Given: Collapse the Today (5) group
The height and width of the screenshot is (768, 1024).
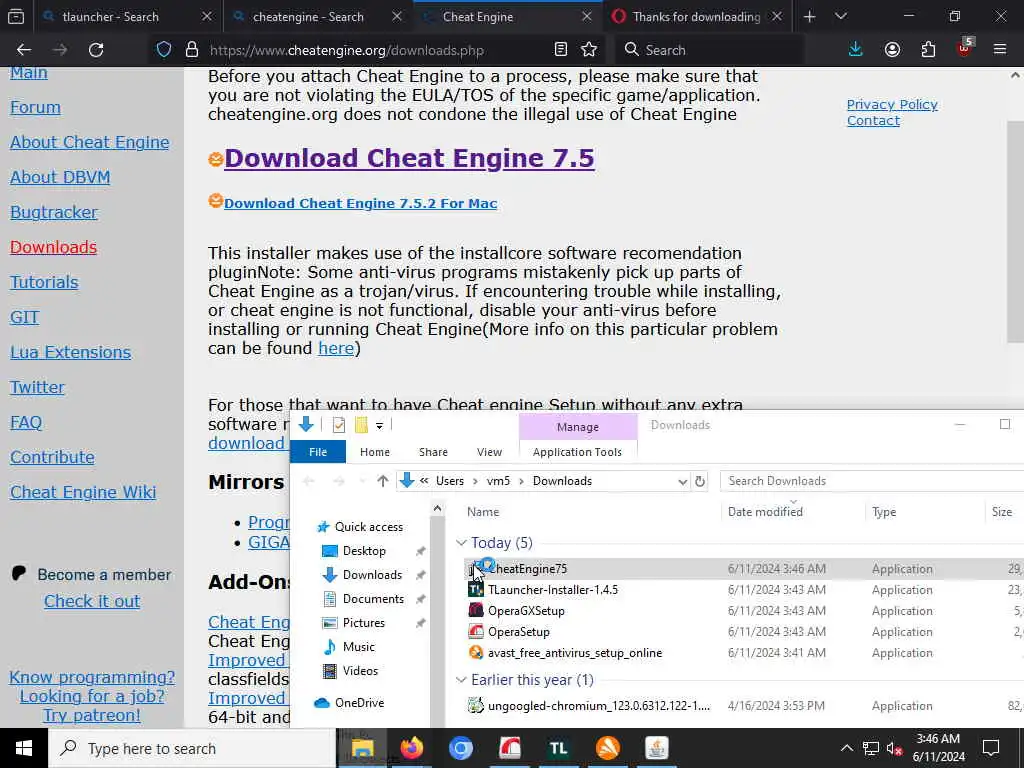Looking at the screenshot, I should click(461, 543).
